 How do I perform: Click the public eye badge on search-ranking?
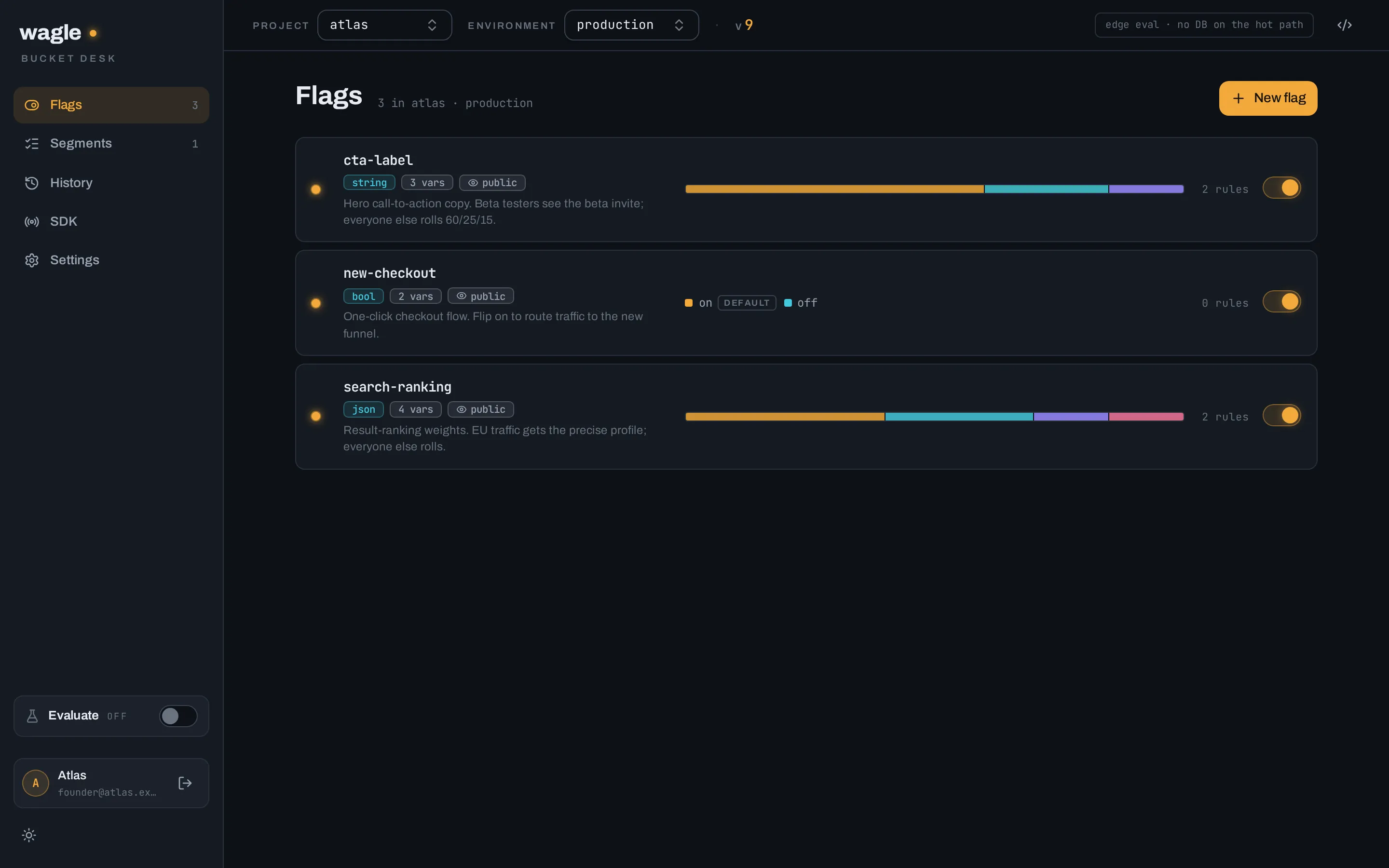(480, 409)
